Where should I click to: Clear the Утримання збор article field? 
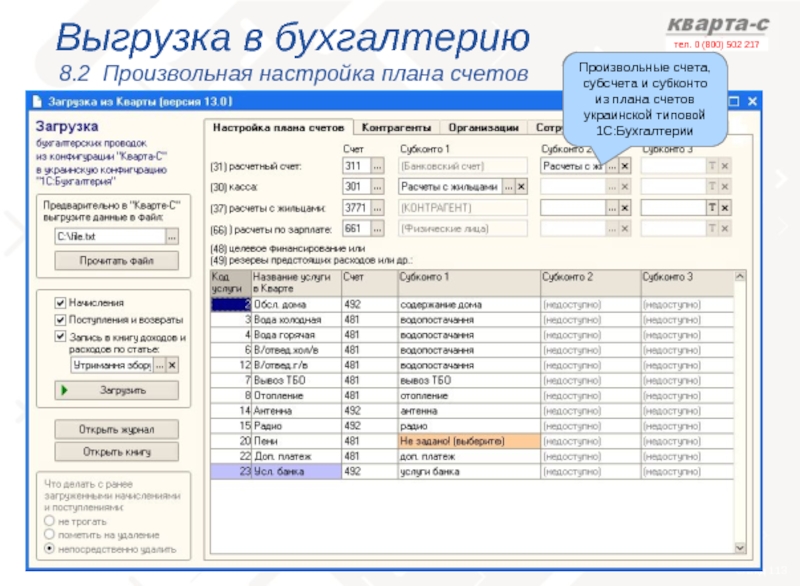(172, 365)
